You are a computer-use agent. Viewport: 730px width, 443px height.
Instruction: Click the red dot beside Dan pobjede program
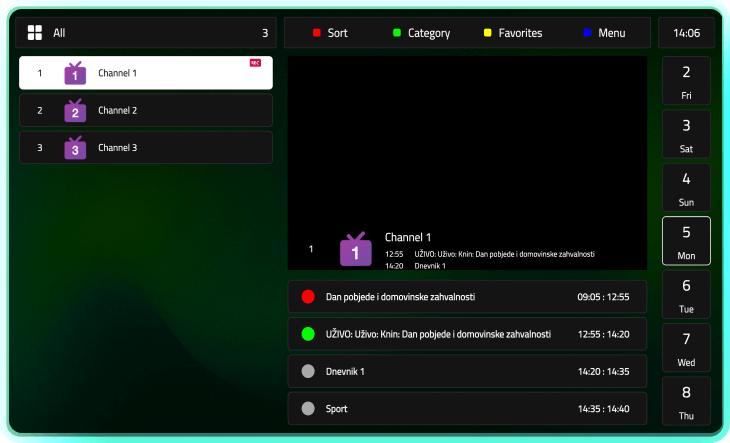[308, 297]
